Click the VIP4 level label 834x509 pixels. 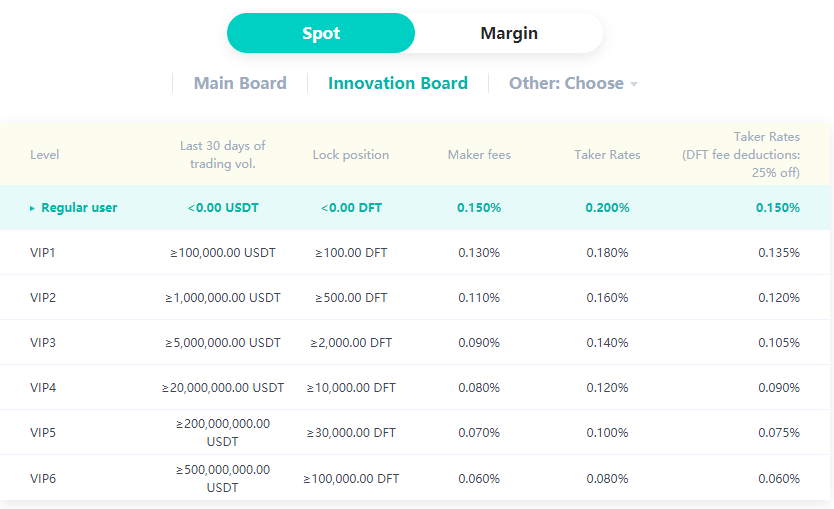(43, 388)
